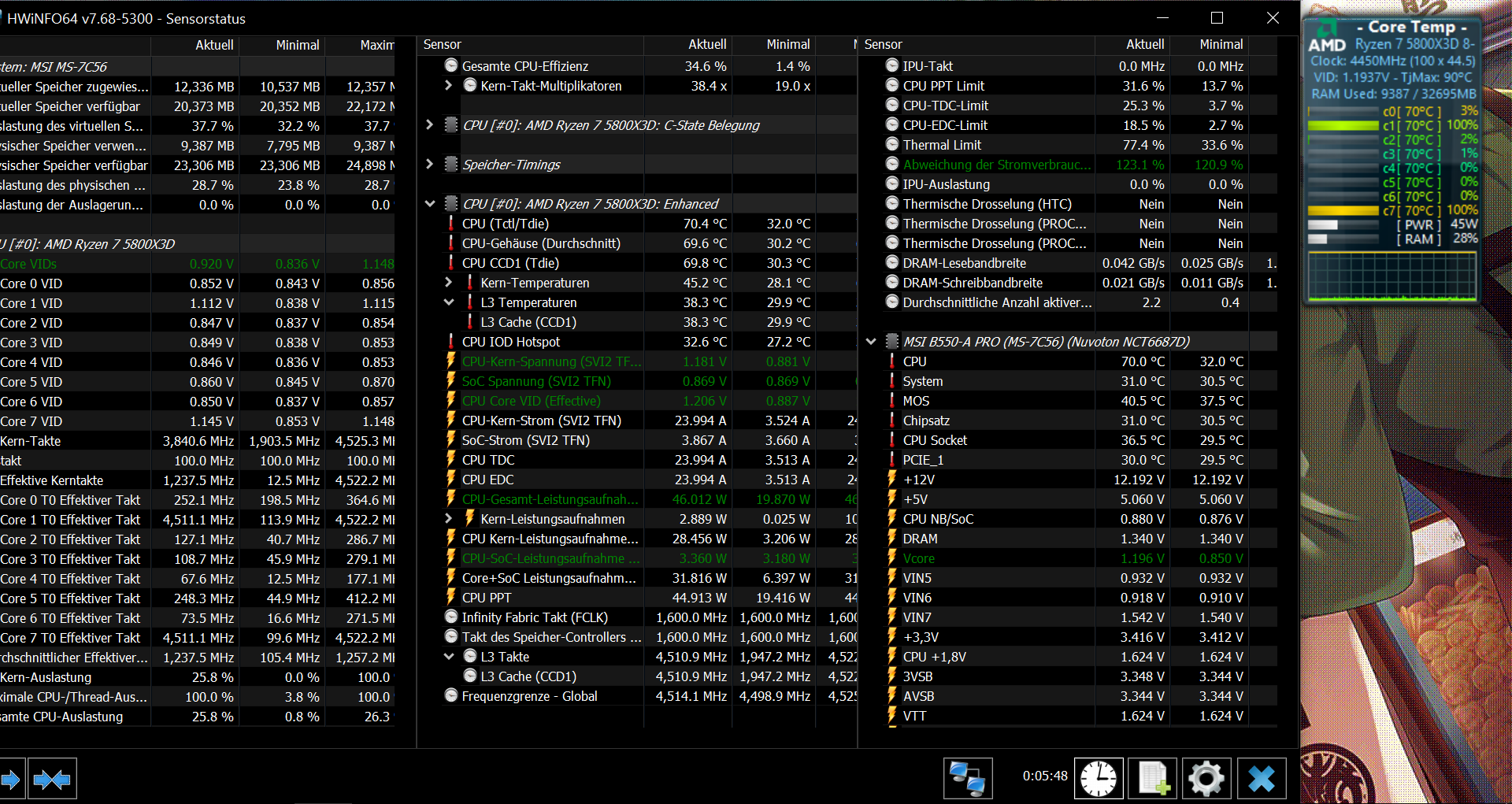Expand the Kern-Temperaturen row

point(449,282)
